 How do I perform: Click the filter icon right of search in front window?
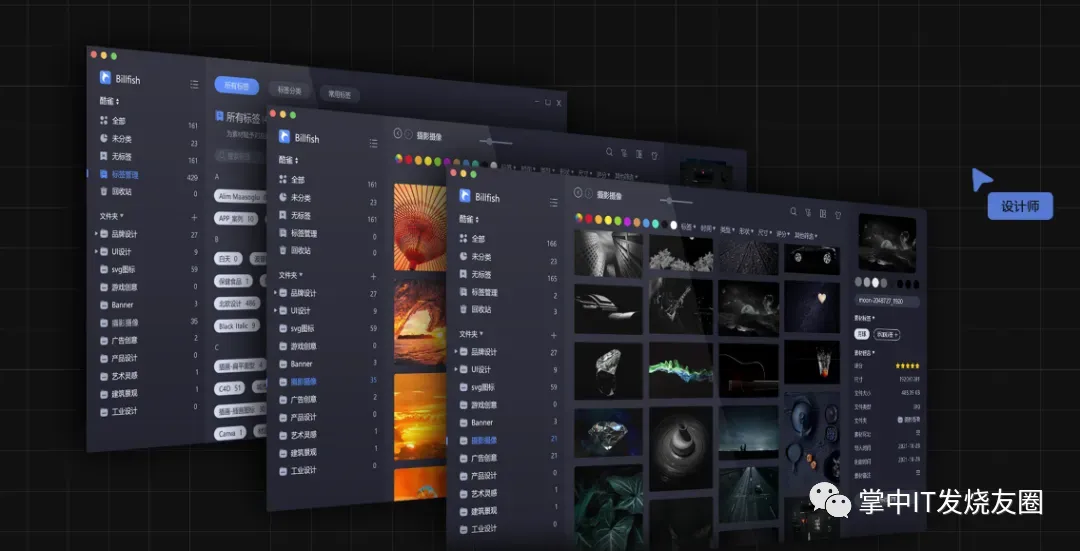click(808, 213)
